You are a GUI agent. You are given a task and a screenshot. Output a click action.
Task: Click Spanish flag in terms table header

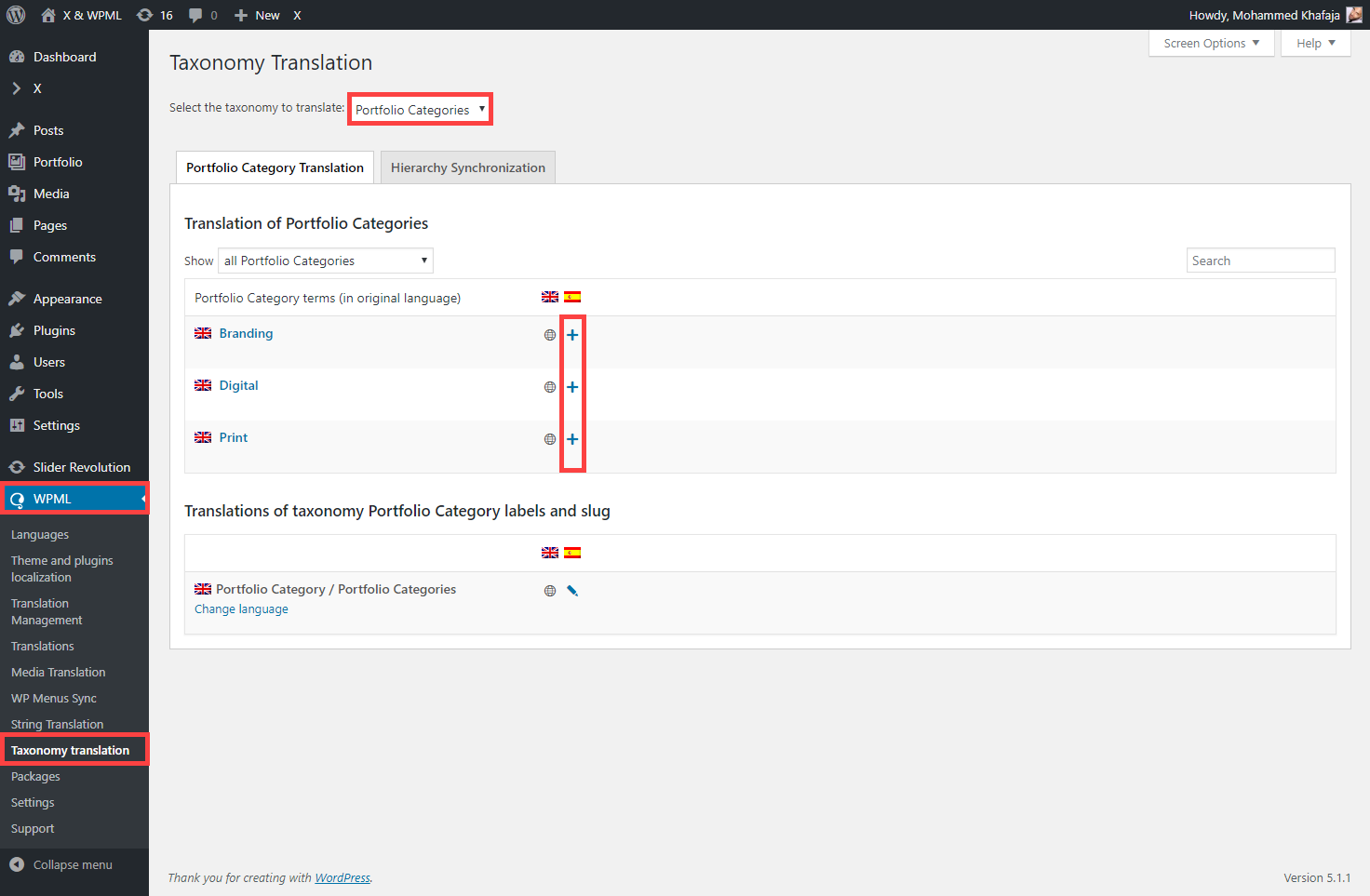click(x=572, y=297)
